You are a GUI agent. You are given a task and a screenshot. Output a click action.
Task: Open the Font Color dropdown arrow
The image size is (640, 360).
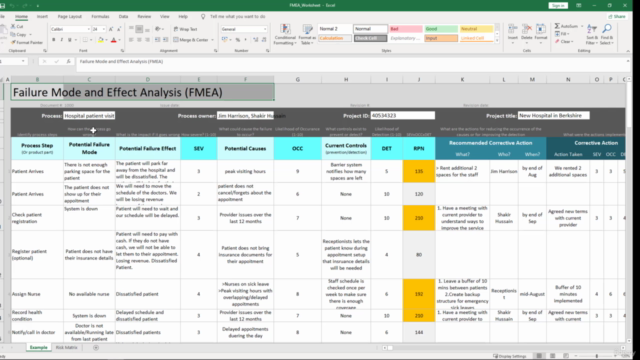tap(120, 40)
